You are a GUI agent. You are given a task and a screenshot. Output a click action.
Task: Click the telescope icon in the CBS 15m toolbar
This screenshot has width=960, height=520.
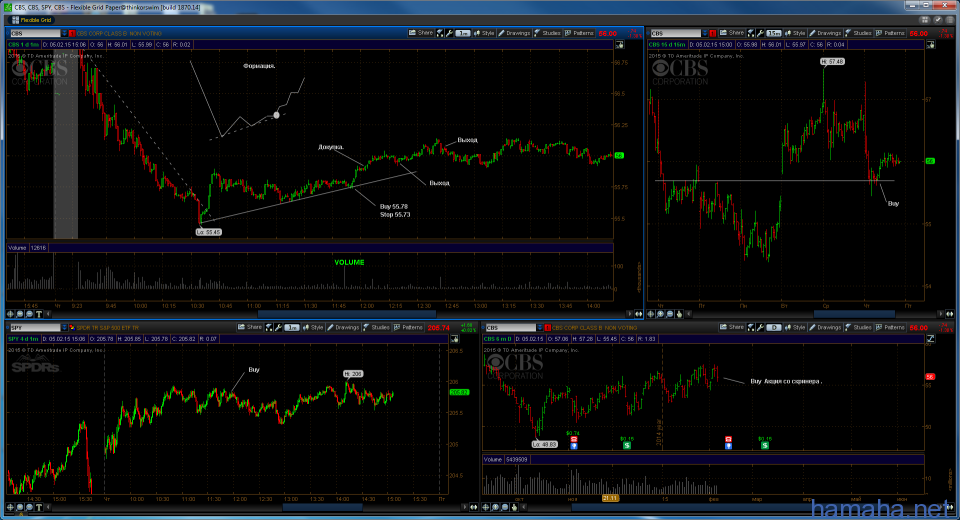click(x=751, y=33)
